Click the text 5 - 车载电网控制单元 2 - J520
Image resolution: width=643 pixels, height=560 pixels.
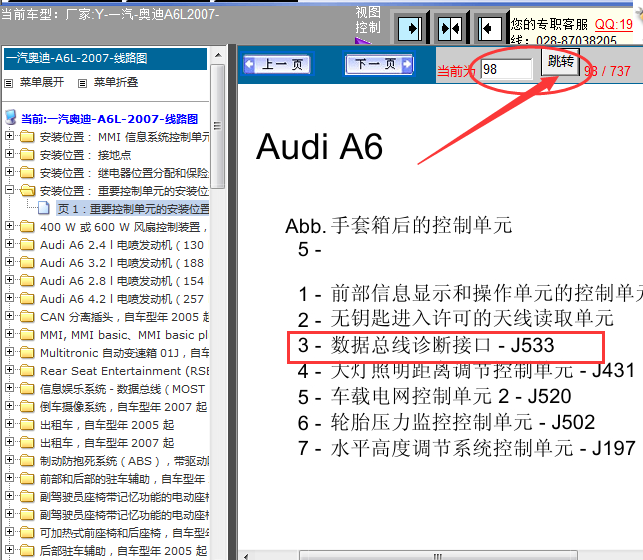click(x=434, y=396)
